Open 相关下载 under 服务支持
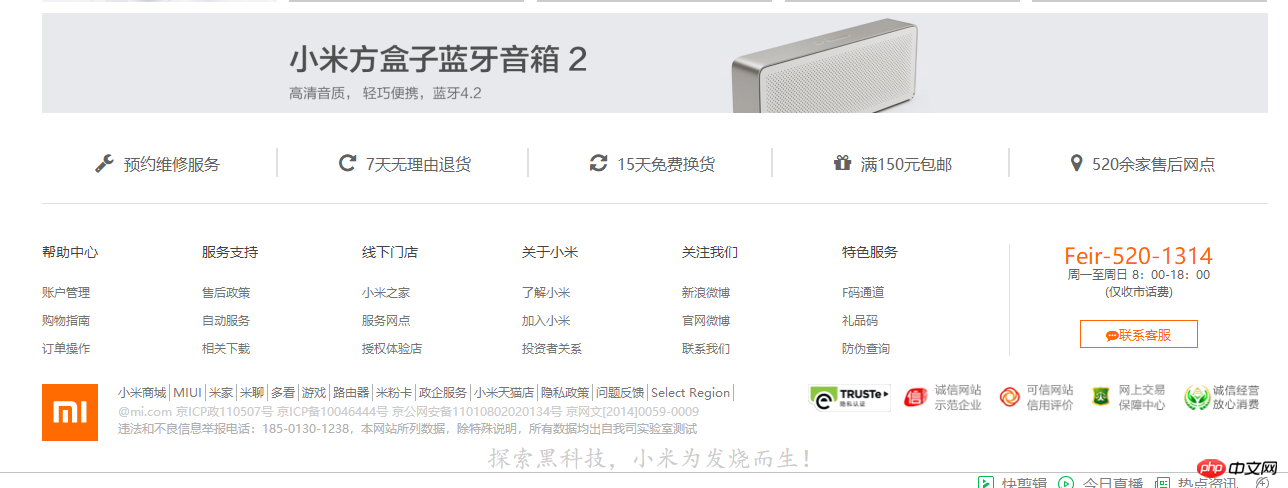 point(226,348)
